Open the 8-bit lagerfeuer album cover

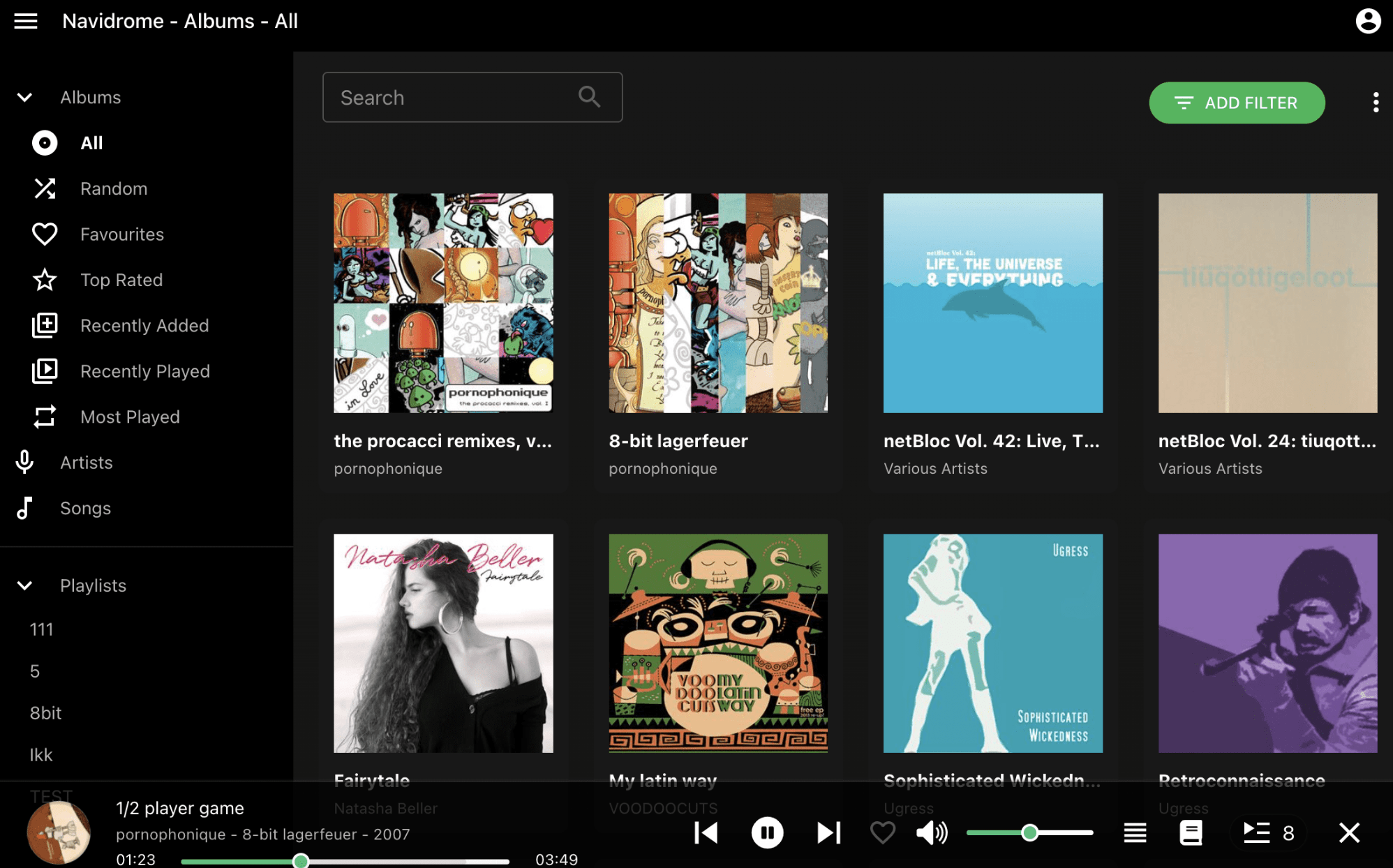718,303
